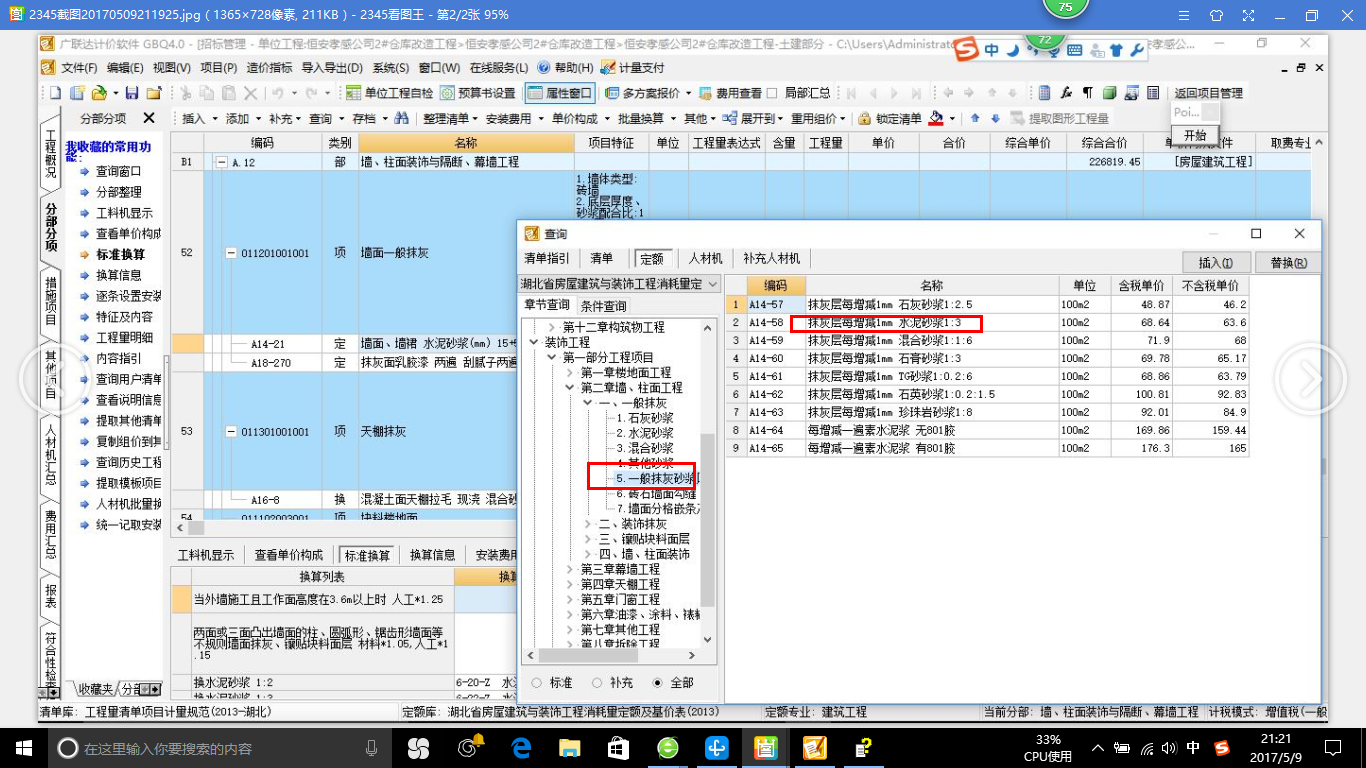This screenshot has height=768, width=1366.
Task: Open 单位工程自检 self-check tool
Action: pos(389,93)
